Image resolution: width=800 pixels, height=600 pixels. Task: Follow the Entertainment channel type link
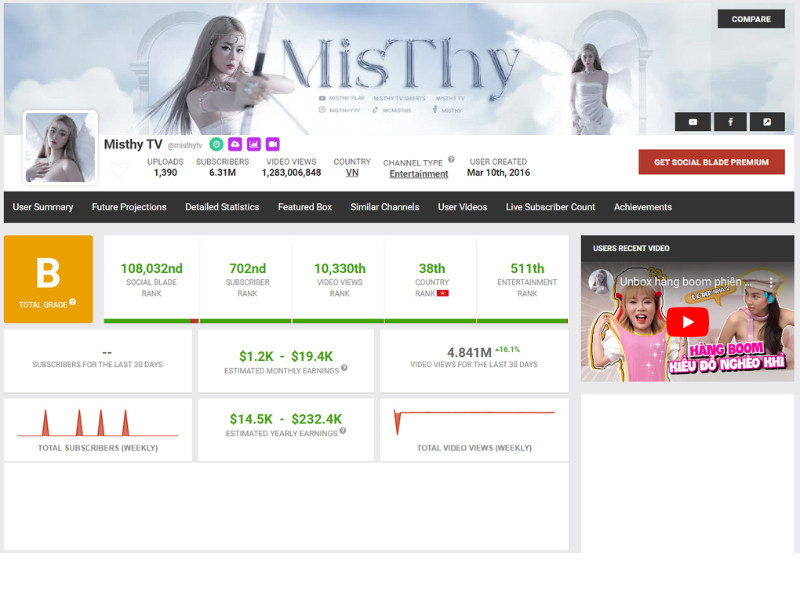418,174
